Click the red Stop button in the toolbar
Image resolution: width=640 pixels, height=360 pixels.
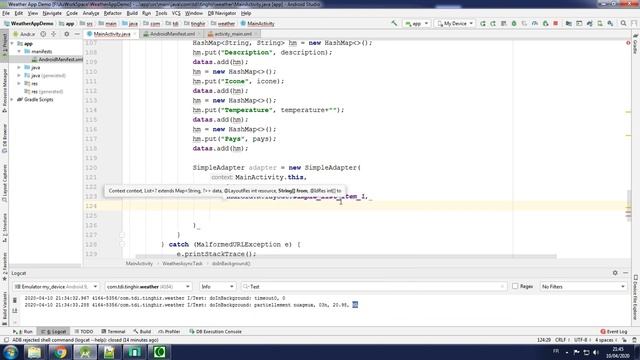[x=556, y=23]
